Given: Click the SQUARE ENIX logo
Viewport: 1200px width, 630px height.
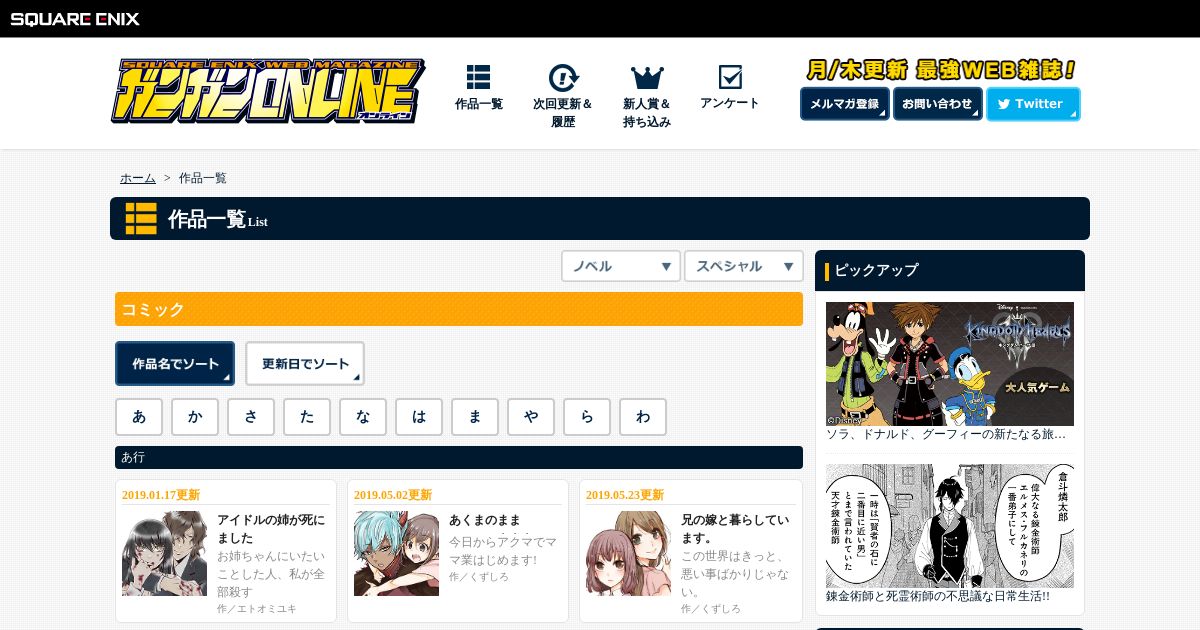Looking at the screenshot, I should [75, 18].
